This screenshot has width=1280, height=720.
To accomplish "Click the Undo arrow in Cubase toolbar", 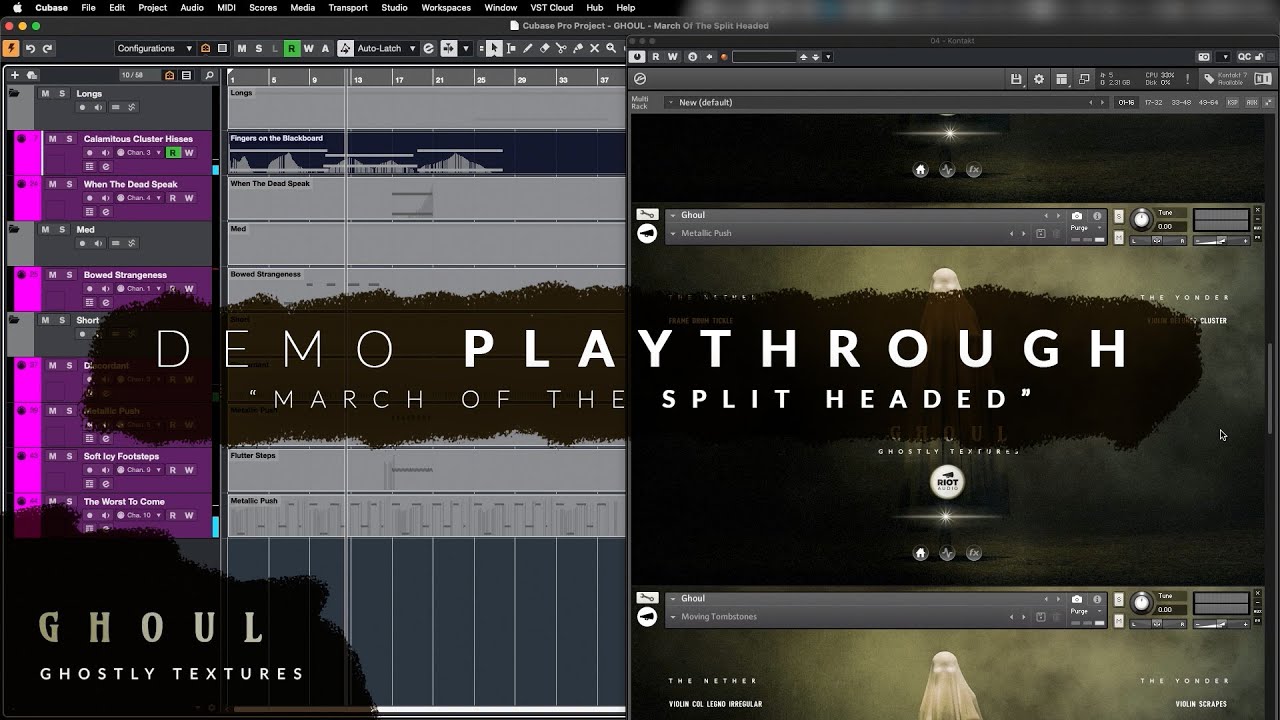I will point(30,48).
